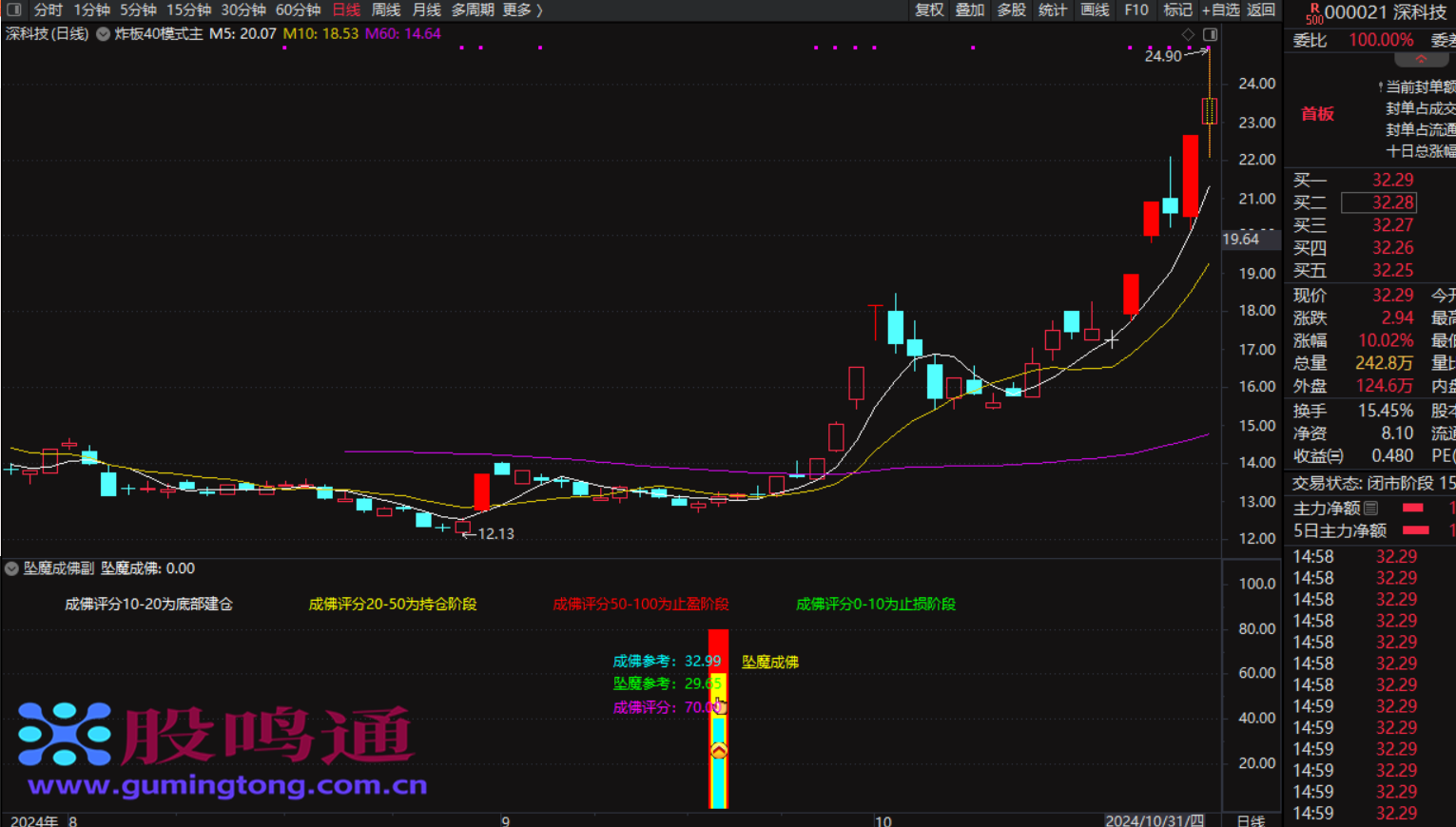Click the diamond marker icon above chart
The image size is (1456, 827).
[x=1188, y=34]
